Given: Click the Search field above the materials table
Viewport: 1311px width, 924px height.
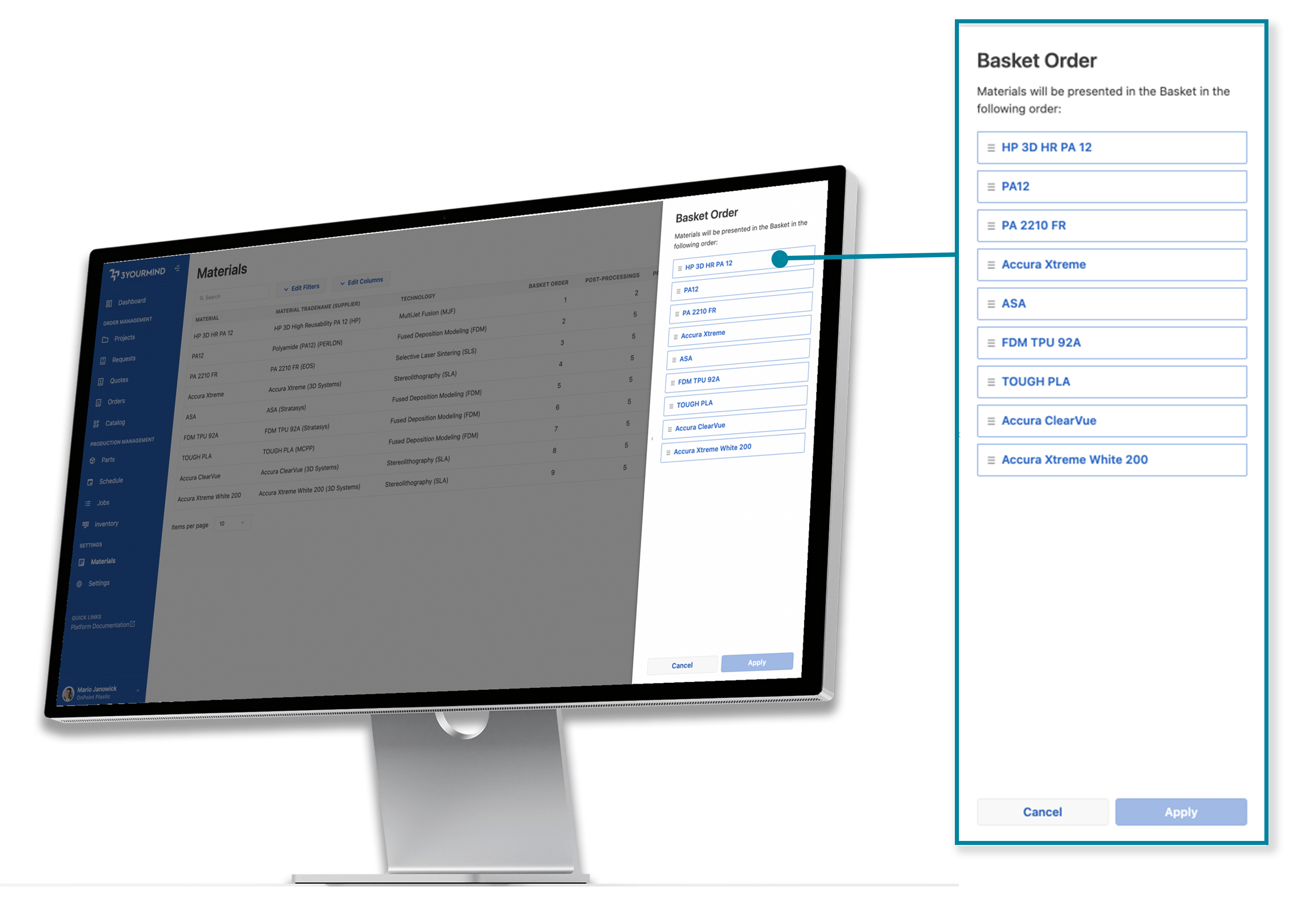Looking at the screenshot, I should (232, 296).
